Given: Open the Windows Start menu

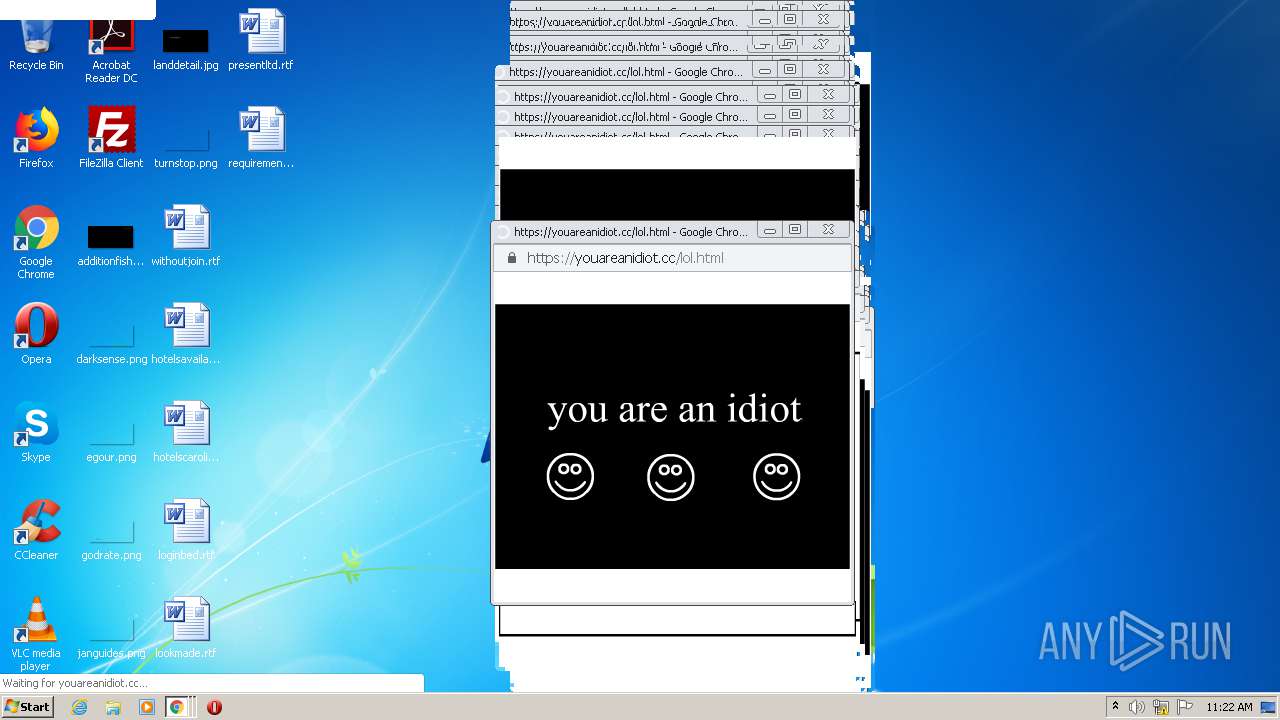Looking at the screenshot, I should pyautogui.click(x=27, y=707).
